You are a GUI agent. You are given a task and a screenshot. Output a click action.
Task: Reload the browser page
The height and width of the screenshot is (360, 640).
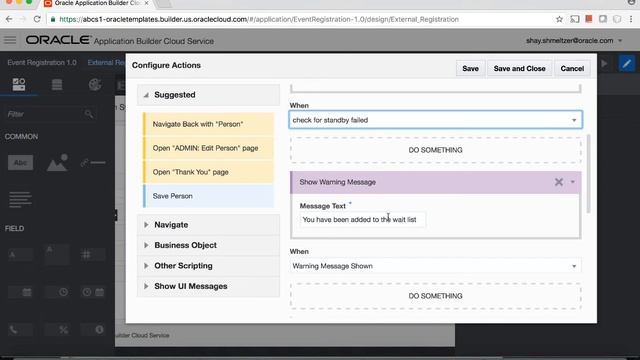[x=37, y=19]
